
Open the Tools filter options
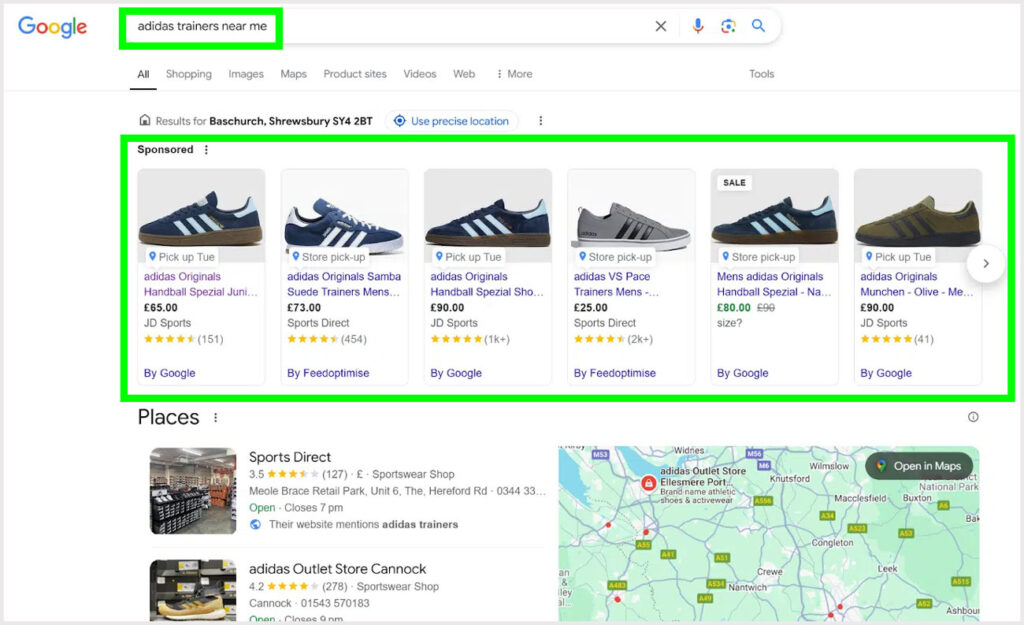click(x=761, y=74)
